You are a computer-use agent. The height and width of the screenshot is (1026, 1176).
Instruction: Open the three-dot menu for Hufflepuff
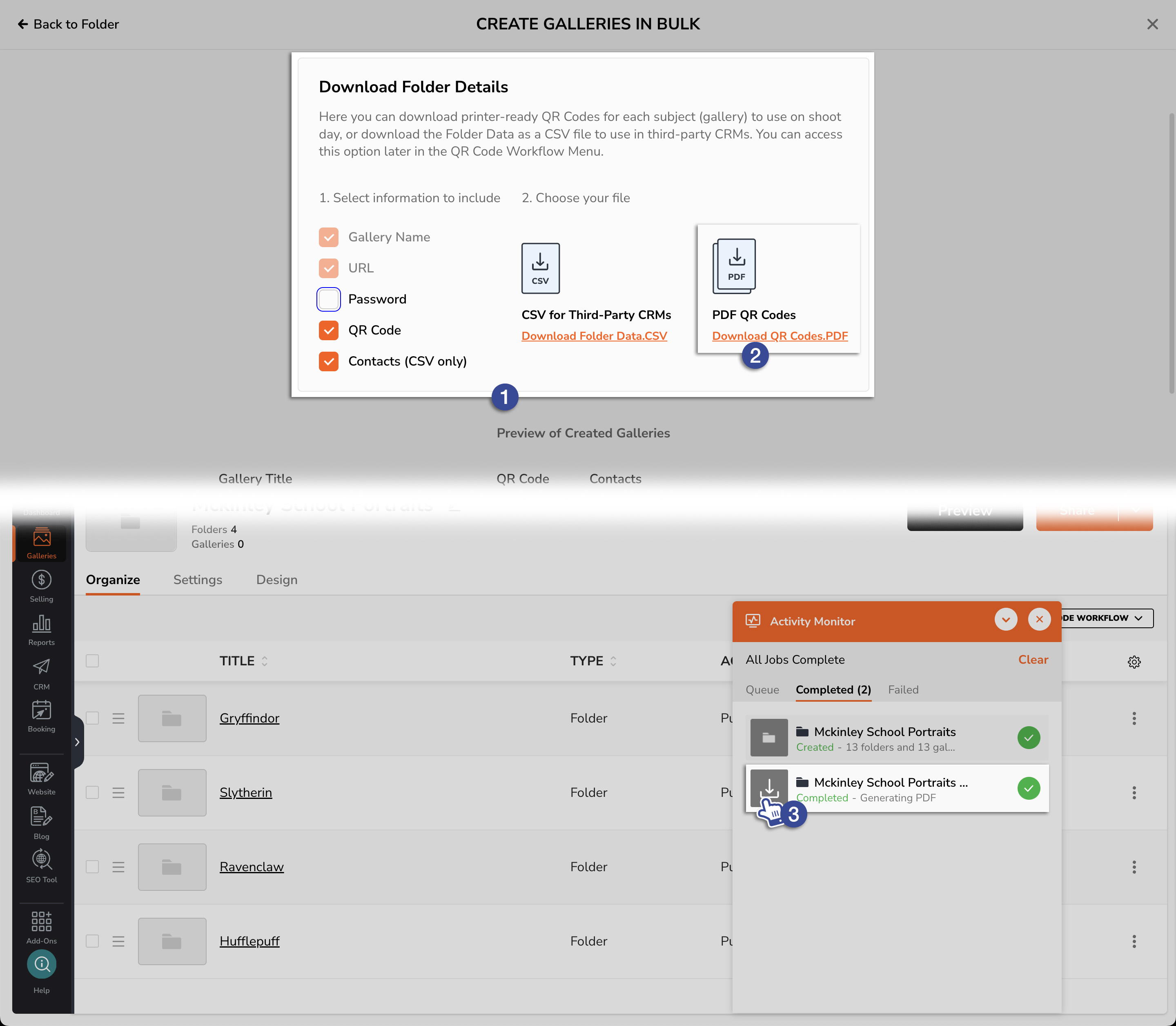point(1134,941)
